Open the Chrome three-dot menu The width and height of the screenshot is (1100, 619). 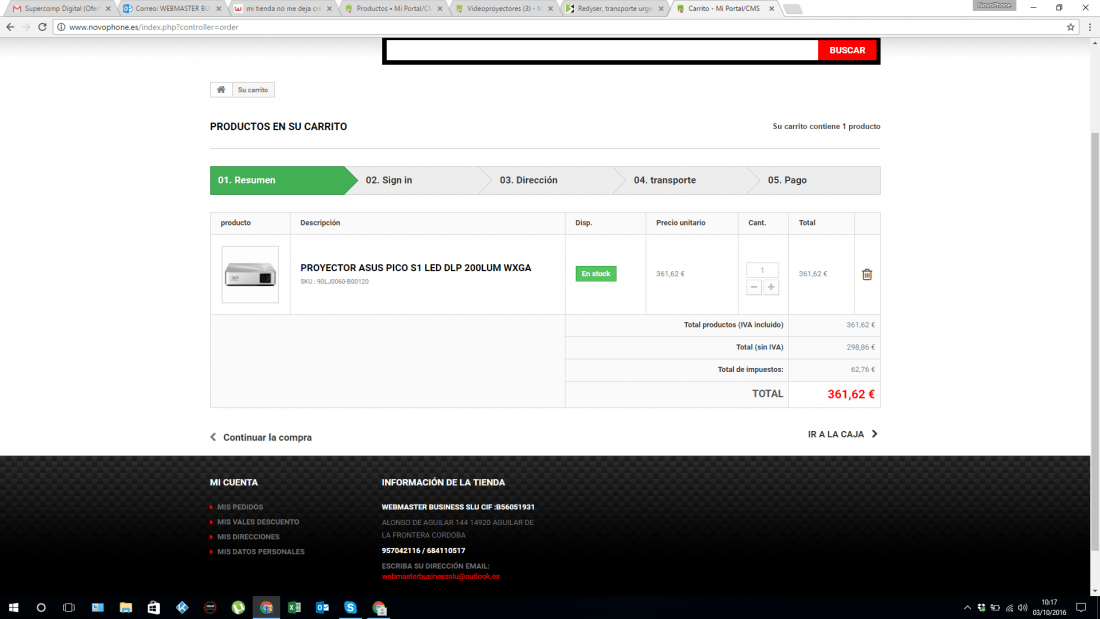coord(1089,27)
